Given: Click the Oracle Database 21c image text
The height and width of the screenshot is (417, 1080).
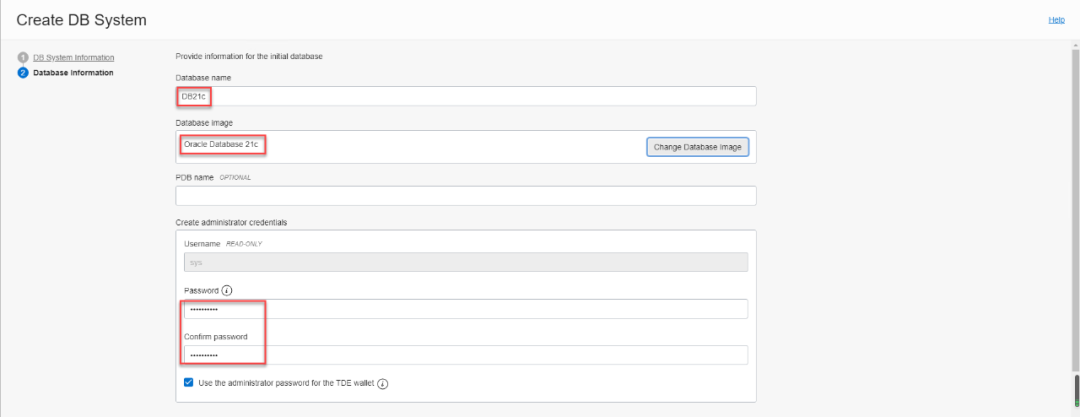Looking at the screenshot, I should click(x=221, y=145).
